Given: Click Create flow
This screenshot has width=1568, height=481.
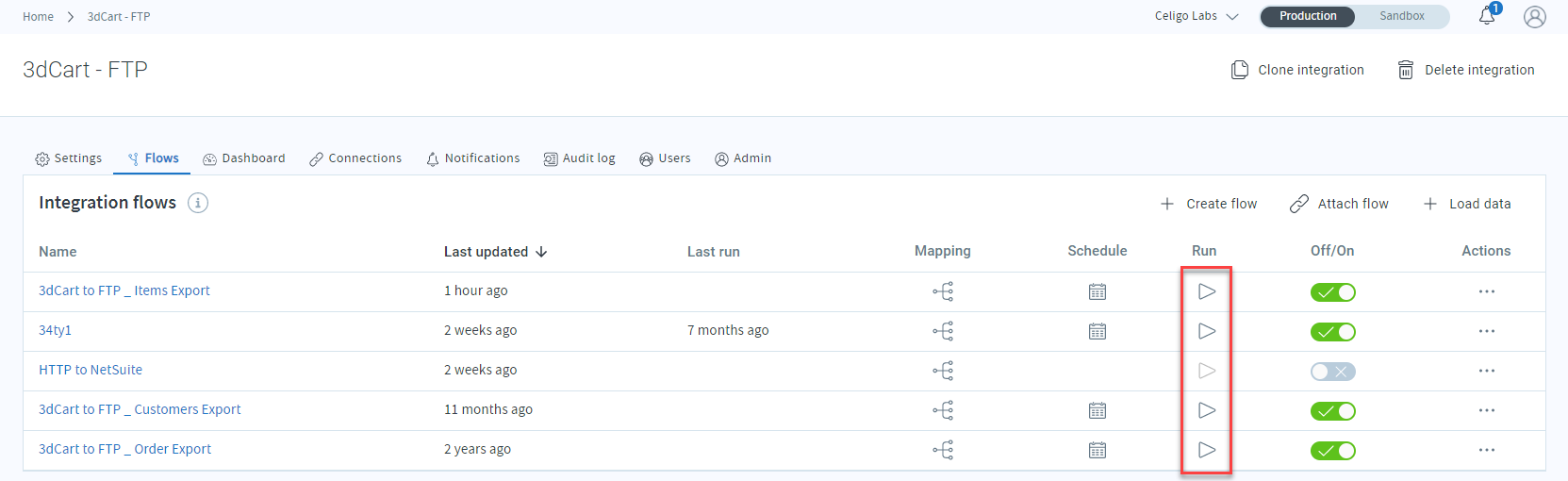Looking at the screenshot, I should click(1209, 204).
